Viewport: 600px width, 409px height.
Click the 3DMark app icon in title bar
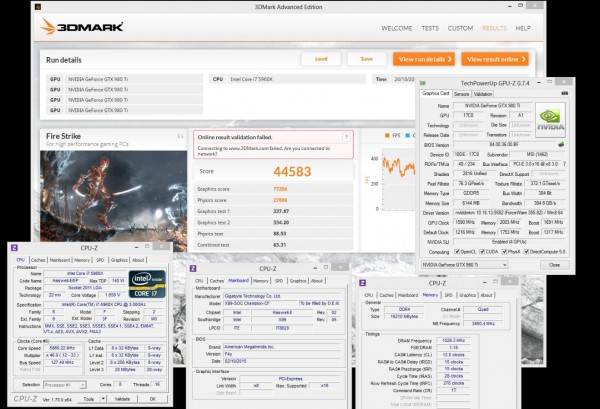point(38,7)
